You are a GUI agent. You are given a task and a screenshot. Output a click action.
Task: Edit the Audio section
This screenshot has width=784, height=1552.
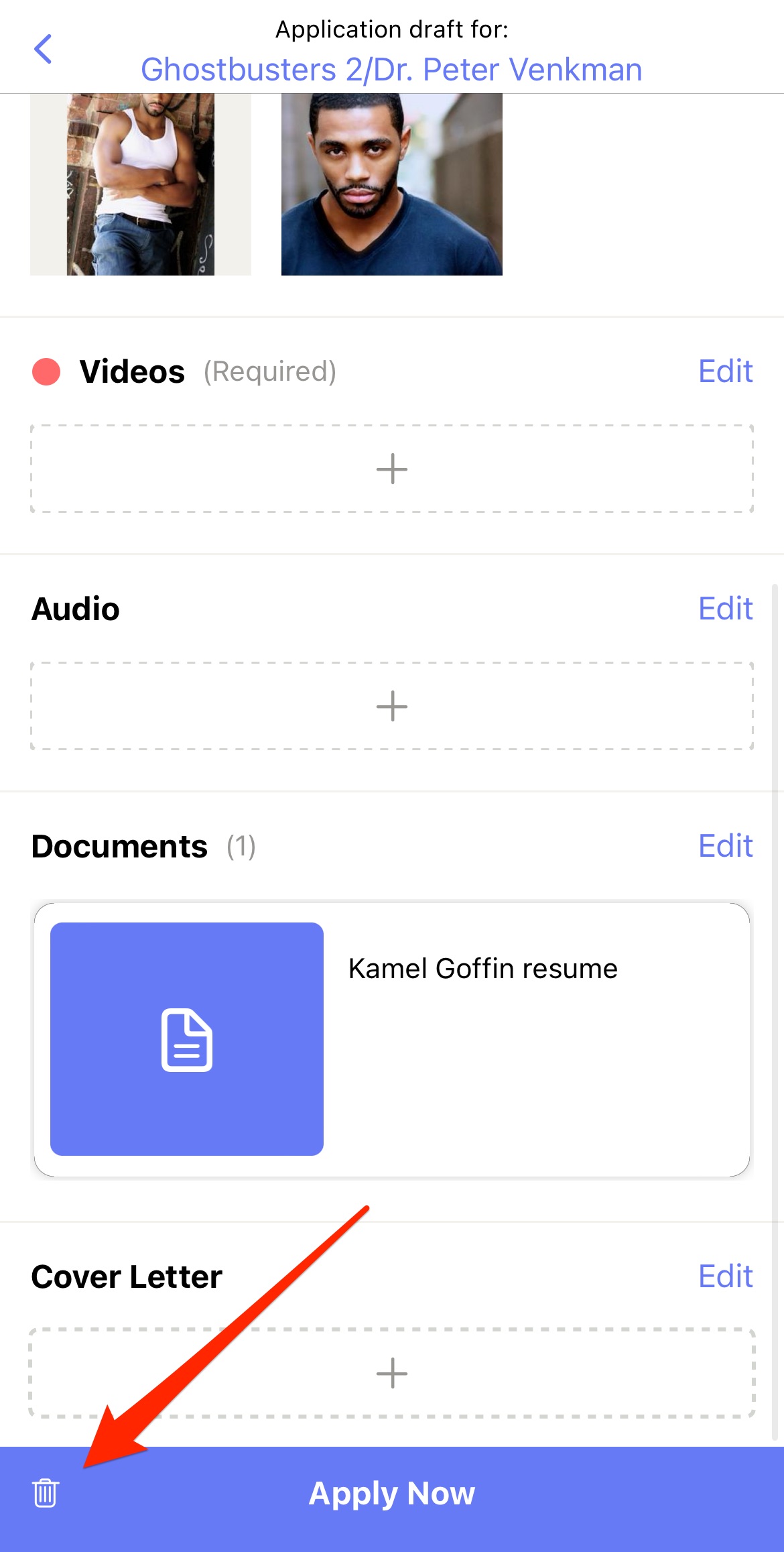point(726,609)
